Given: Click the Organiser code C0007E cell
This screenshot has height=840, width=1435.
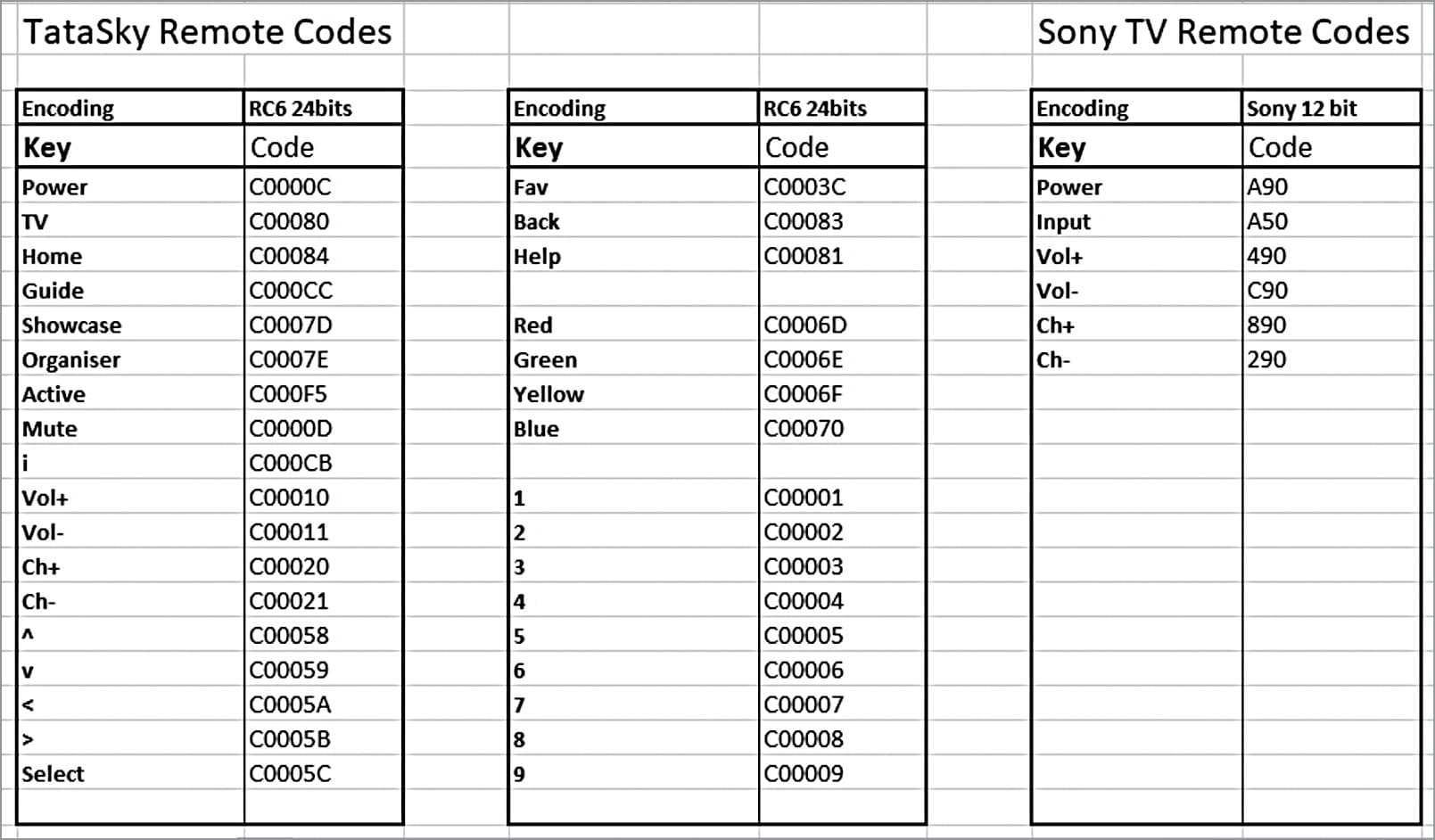Looking at the screenshot, I should pyautogui.click(x=289, y=360).
